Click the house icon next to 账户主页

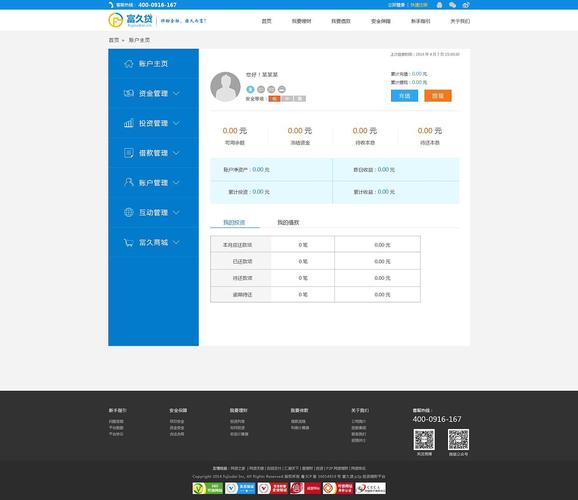(x=129, y=64)
